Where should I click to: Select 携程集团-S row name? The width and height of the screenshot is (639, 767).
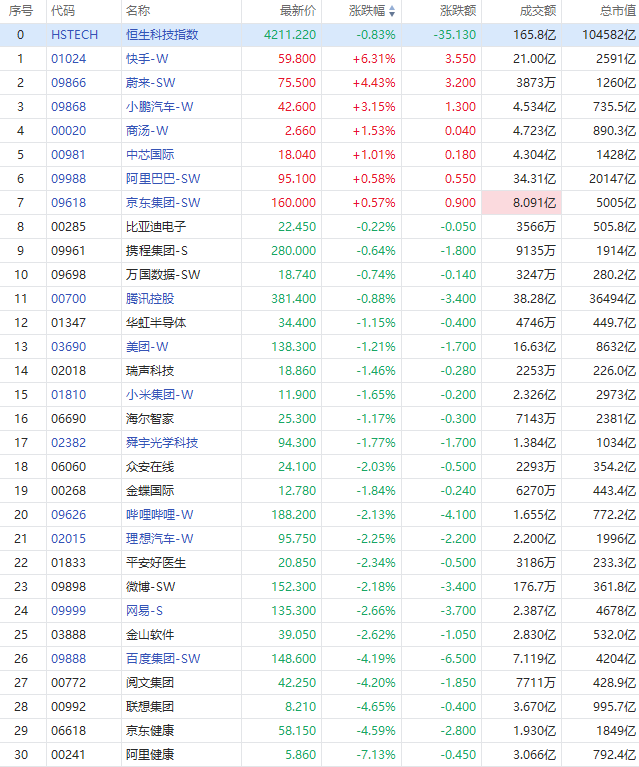click(x=157, y=250)
